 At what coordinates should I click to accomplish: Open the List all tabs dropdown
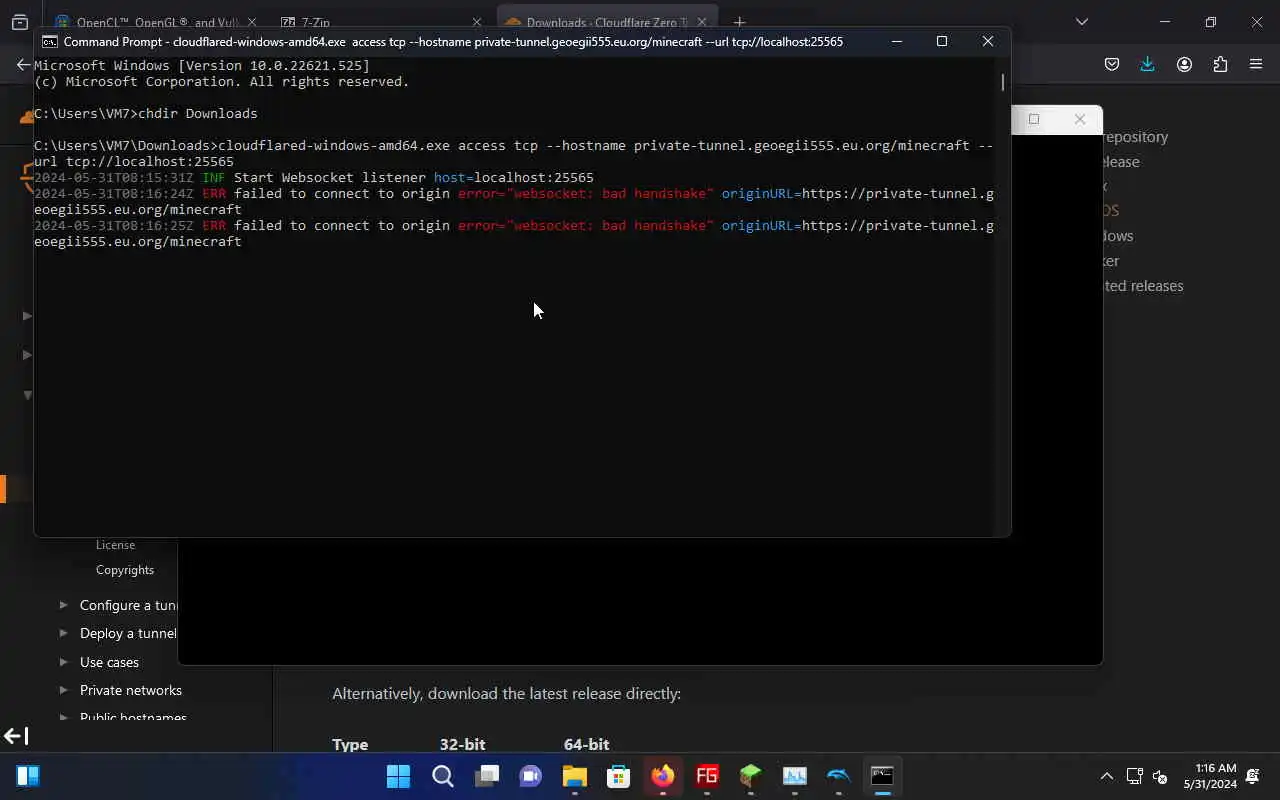point(1082,22)
